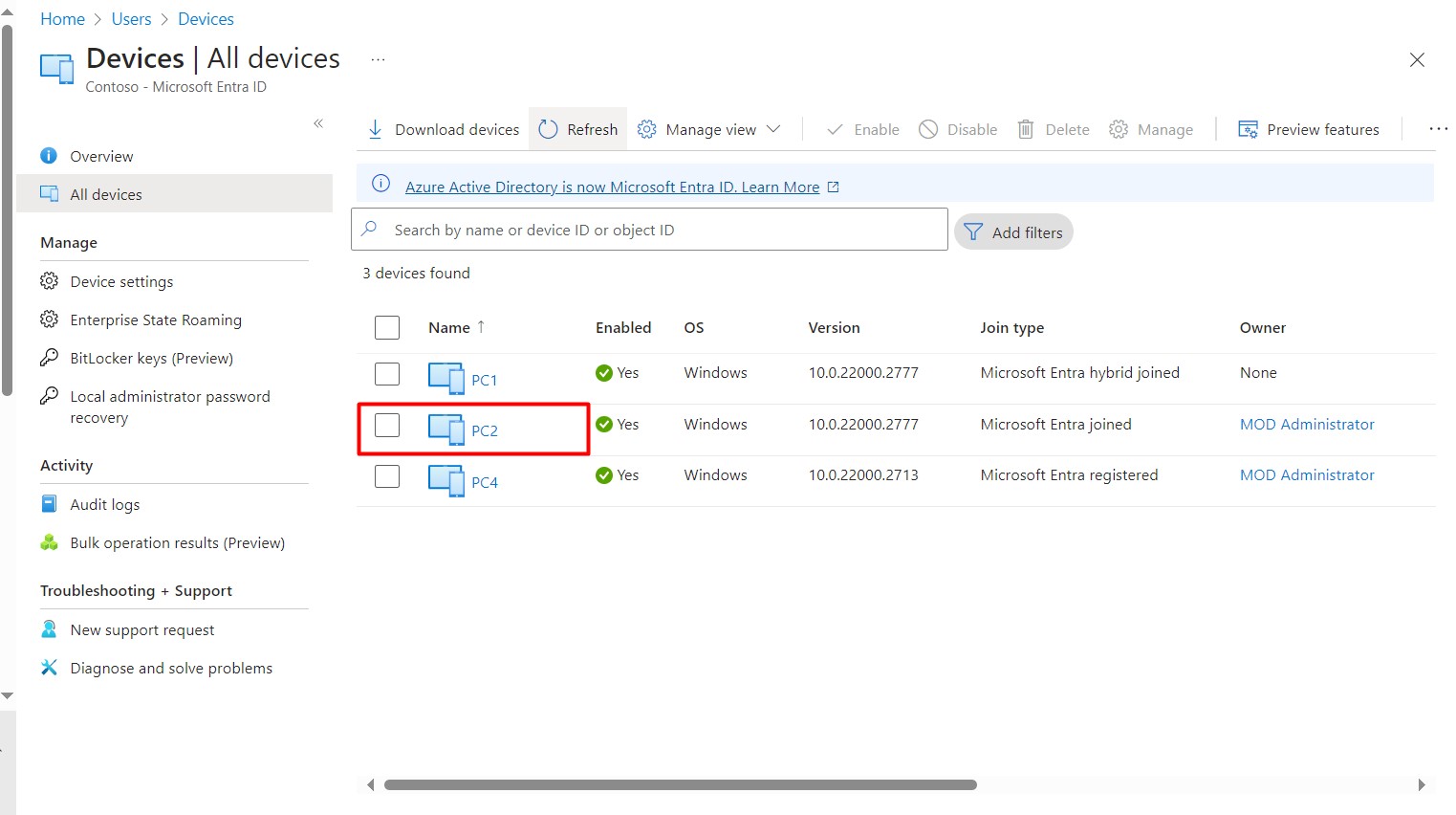Click the info icon in Entra ID banner

point(380,184)
